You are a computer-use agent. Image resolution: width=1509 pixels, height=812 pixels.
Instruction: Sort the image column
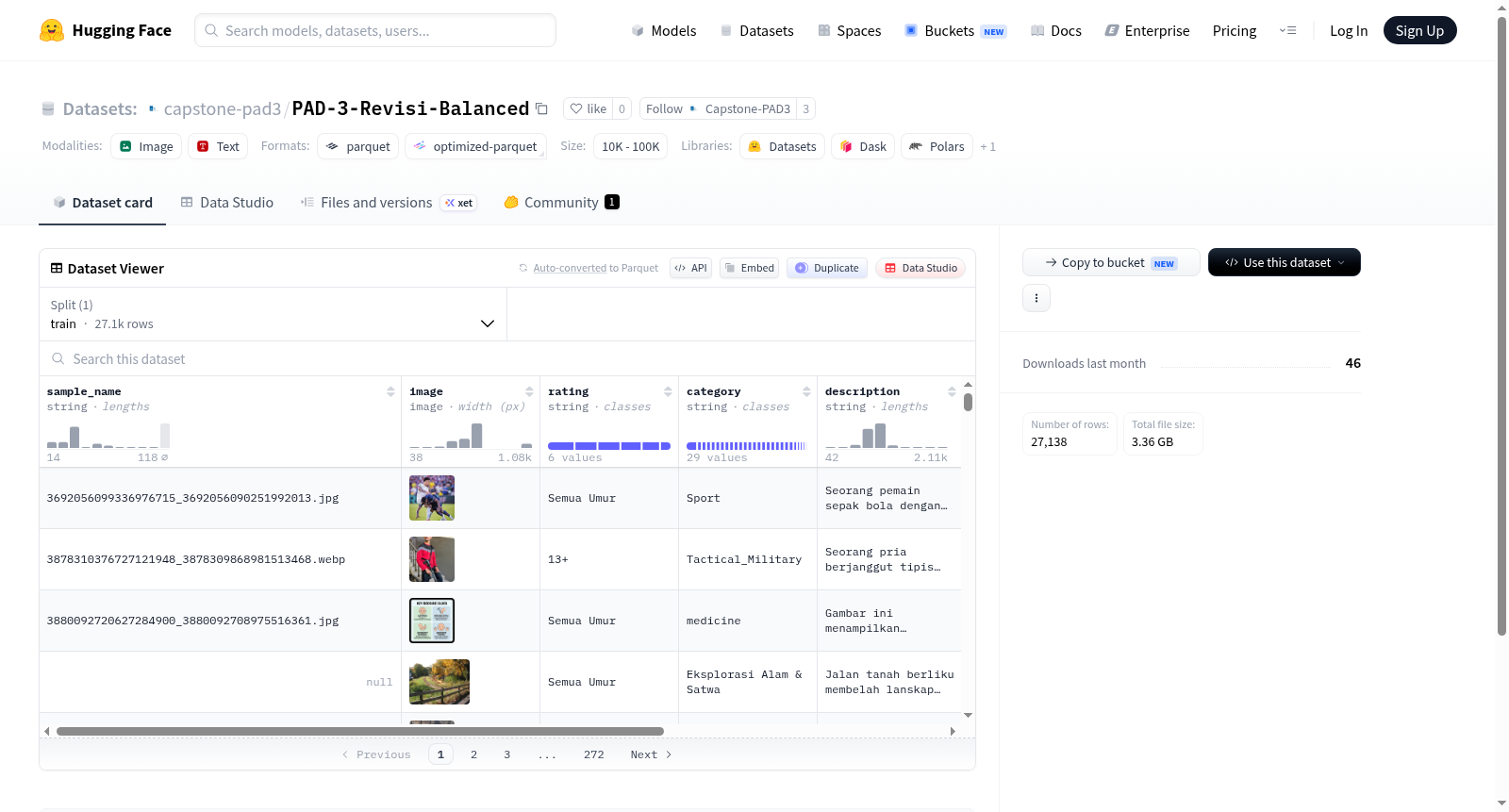coord(529,391)
